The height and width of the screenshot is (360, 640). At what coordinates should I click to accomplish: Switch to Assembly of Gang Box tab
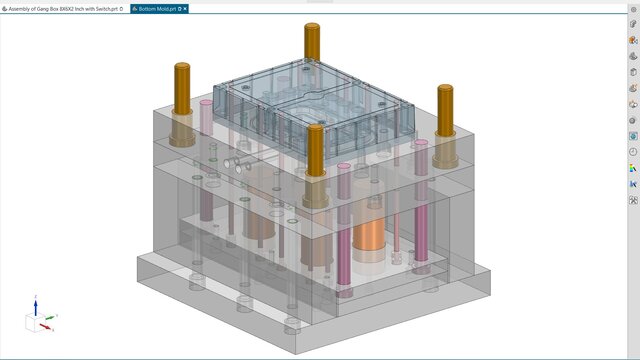tap(62, 9)
